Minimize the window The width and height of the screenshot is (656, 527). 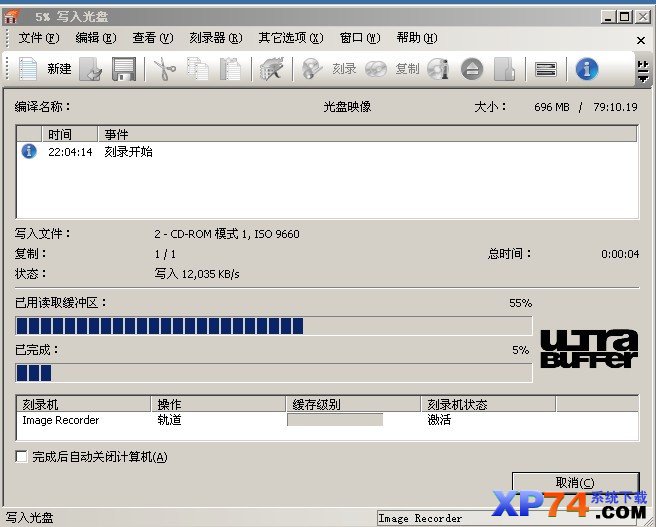pyautogui.click(x=608, y=17)
